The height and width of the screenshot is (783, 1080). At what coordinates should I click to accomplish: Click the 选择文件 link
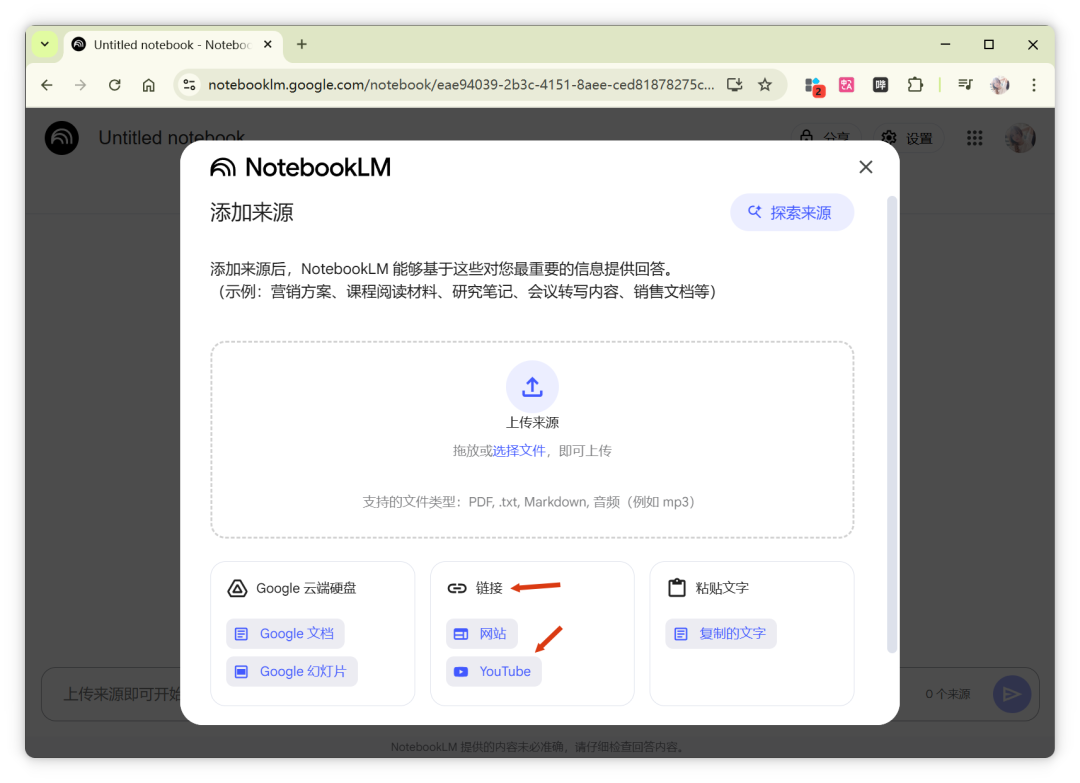point(518,451)
